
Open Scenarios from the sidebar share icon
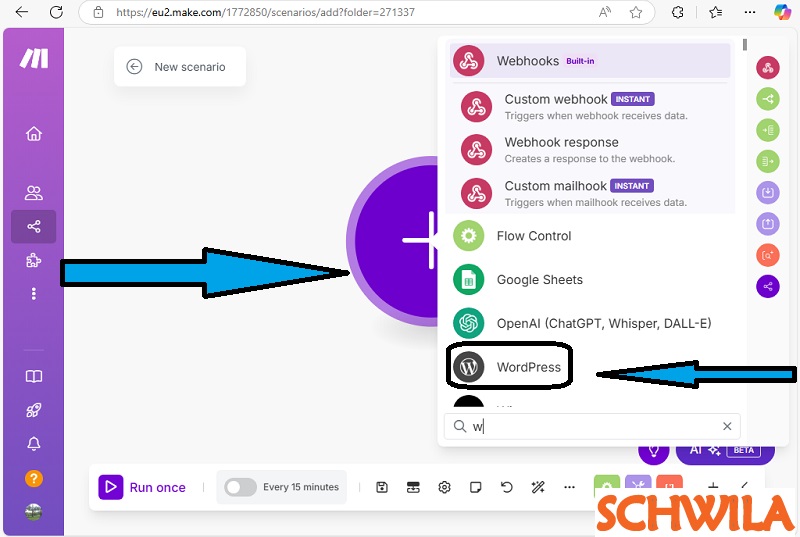34,226
